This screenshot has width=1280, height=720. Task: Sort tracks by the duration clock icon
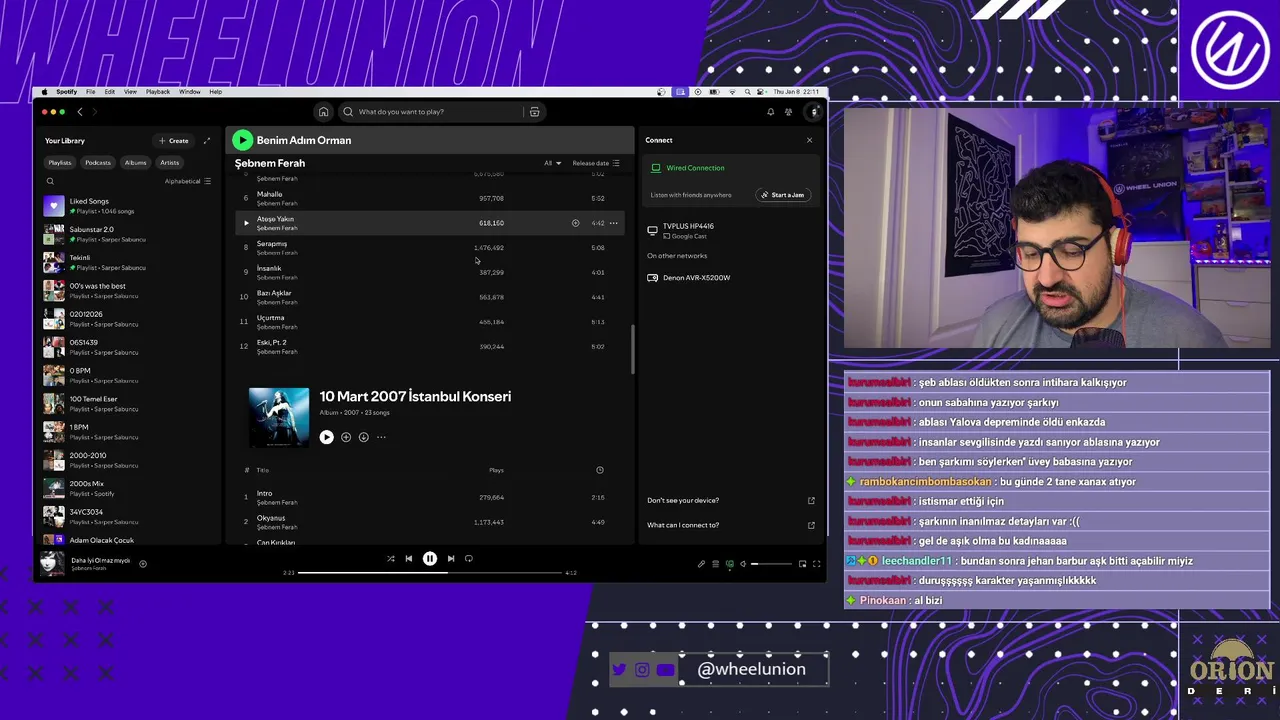click(x=600, y=470)
